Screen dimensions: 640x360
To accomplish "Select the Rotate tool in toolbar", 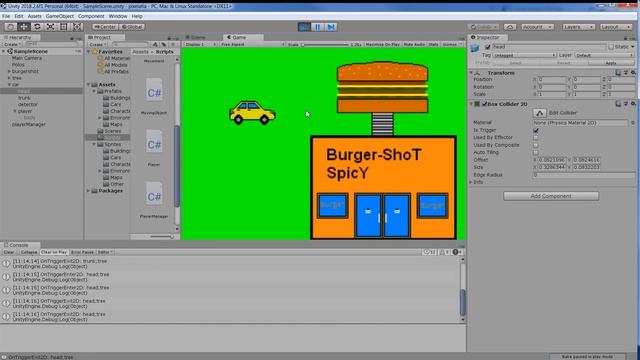I will pos(37,27).
